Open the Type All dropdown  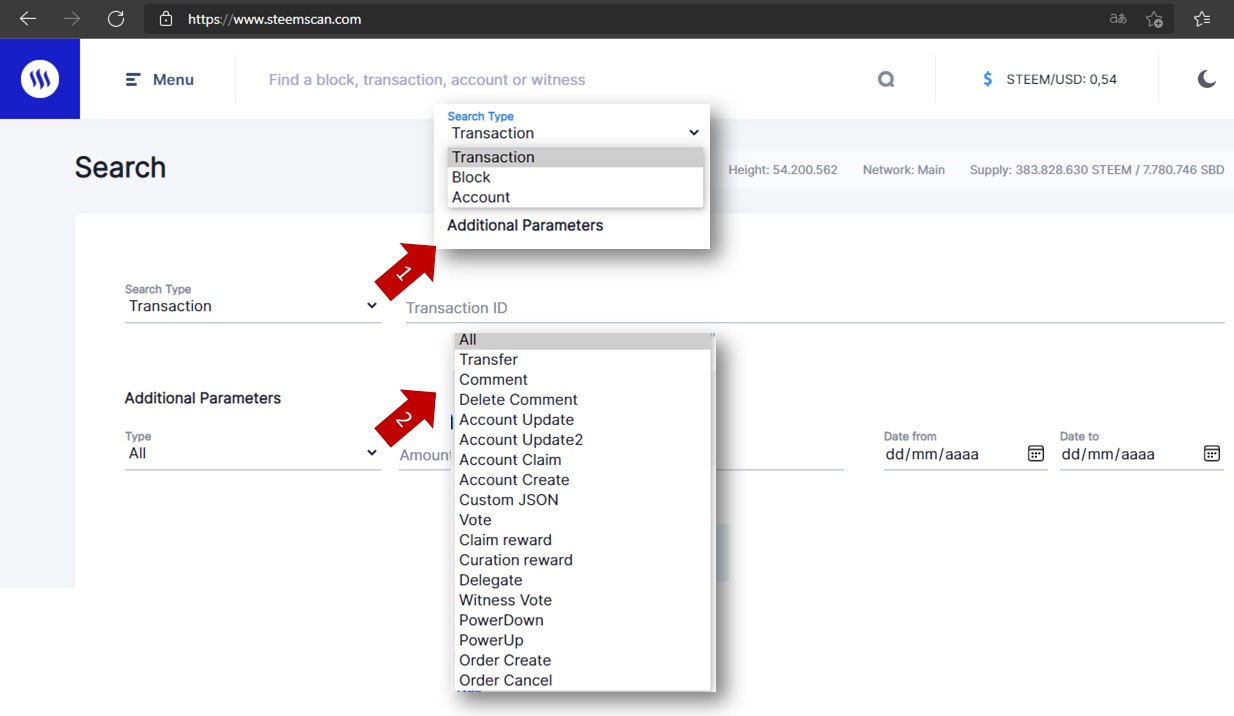252,453
